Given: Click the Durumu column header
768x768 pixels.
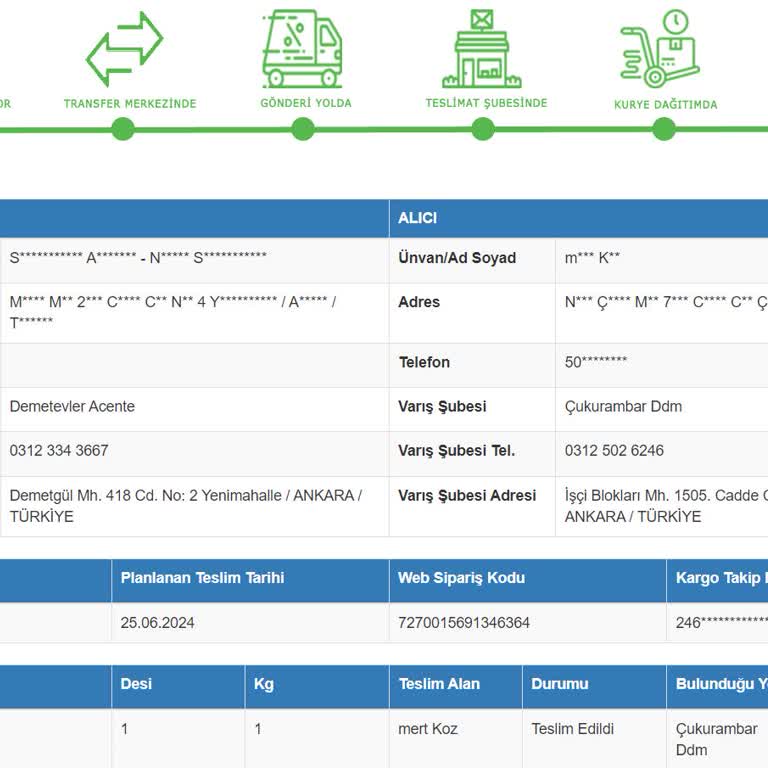Looking at the screenshot, I should [x=560, y=685].
